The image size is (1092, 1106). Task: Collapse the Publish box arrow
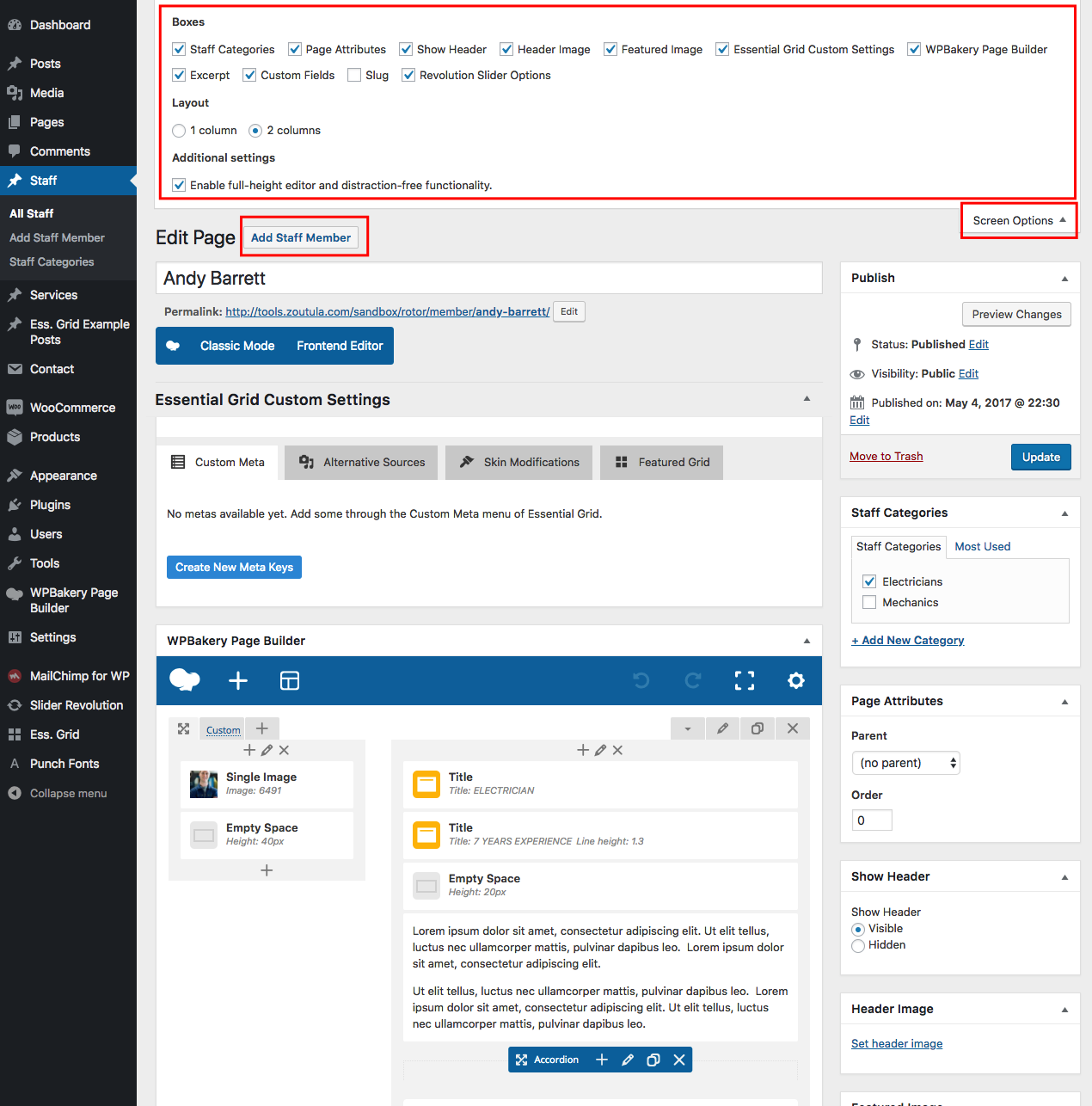click(x=1064, y=279)
